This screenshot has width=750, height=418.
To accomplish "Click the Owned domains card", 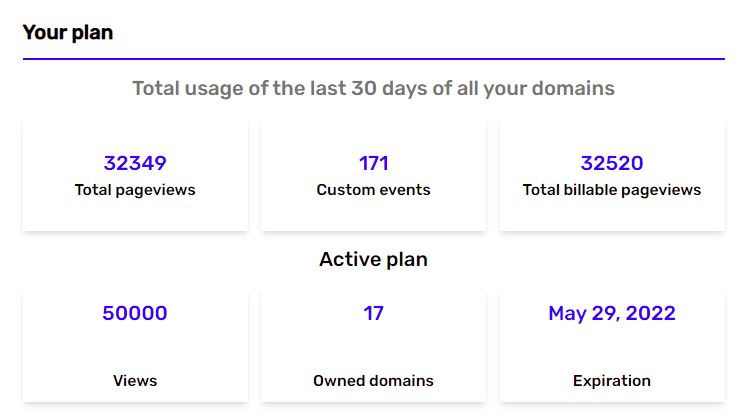I will pos(374,347).
